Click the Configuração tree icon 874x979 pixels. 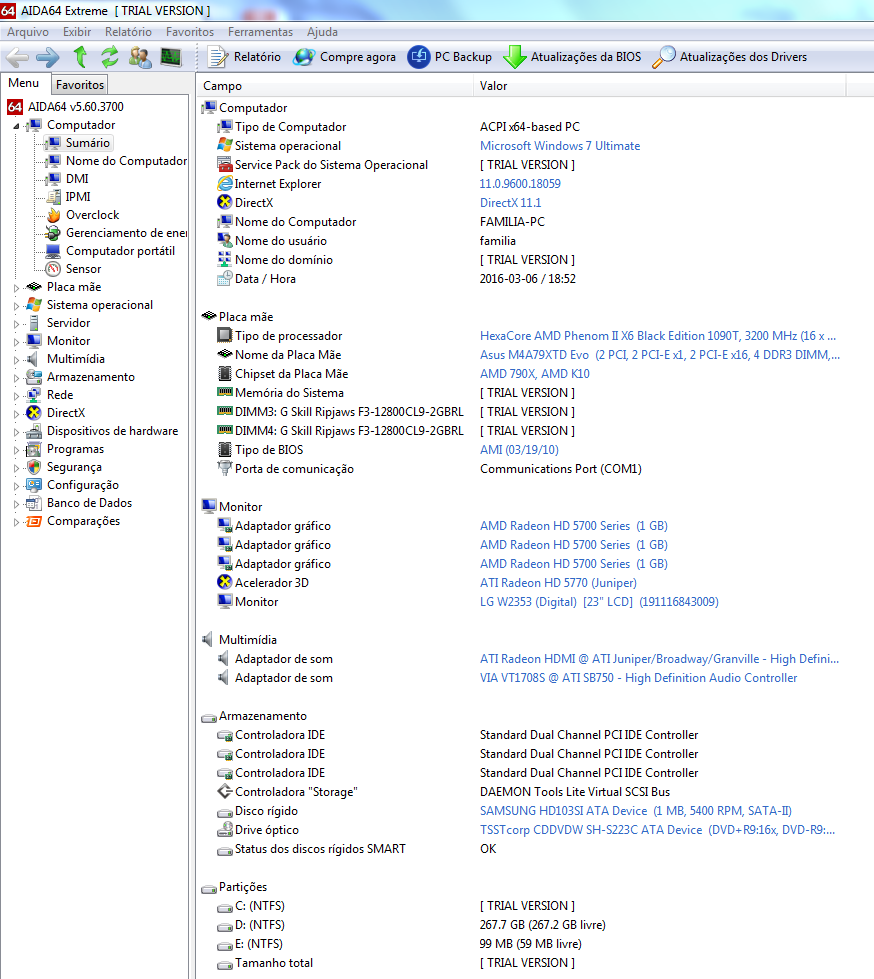[34, 485]
